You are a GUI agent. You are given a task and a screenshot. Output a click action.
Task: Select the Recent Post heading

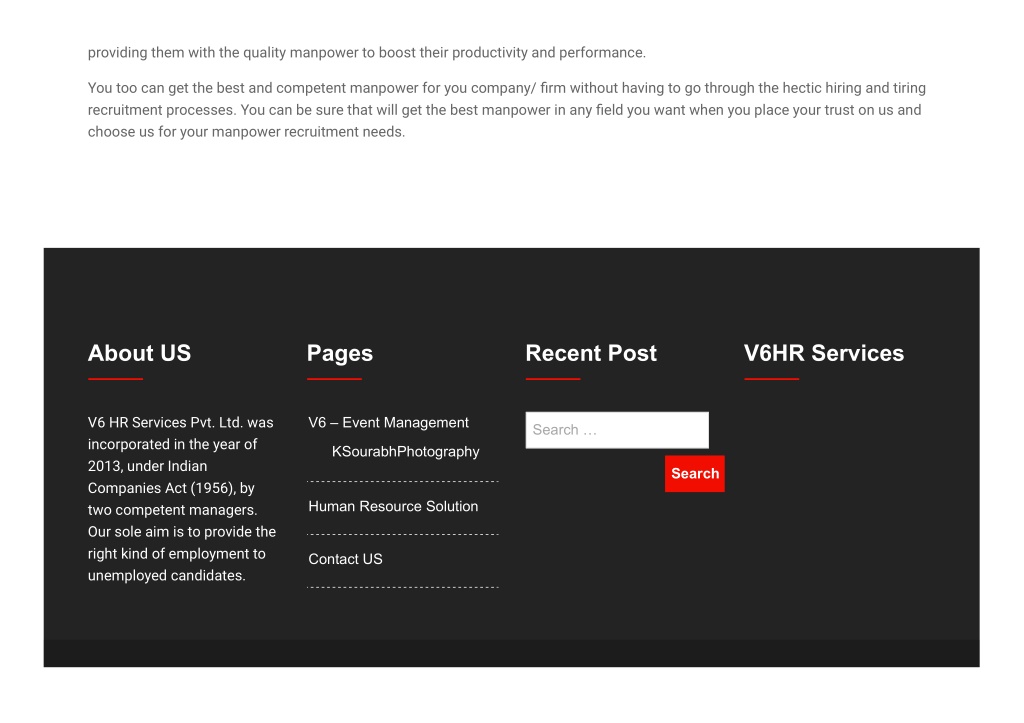point(590,353)
